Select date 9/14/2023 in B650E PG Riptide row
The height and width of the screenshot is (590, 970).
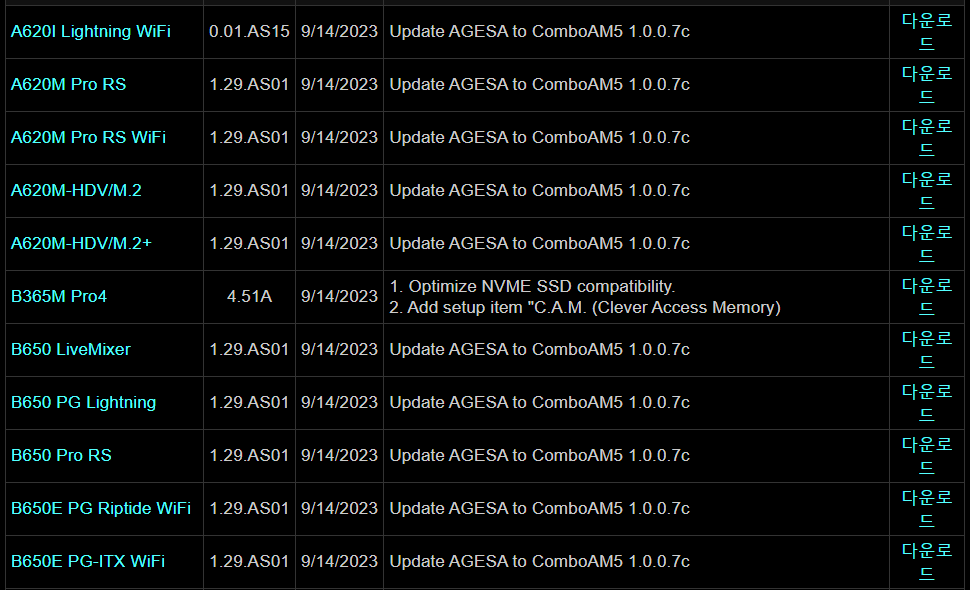tap(340, 508)
